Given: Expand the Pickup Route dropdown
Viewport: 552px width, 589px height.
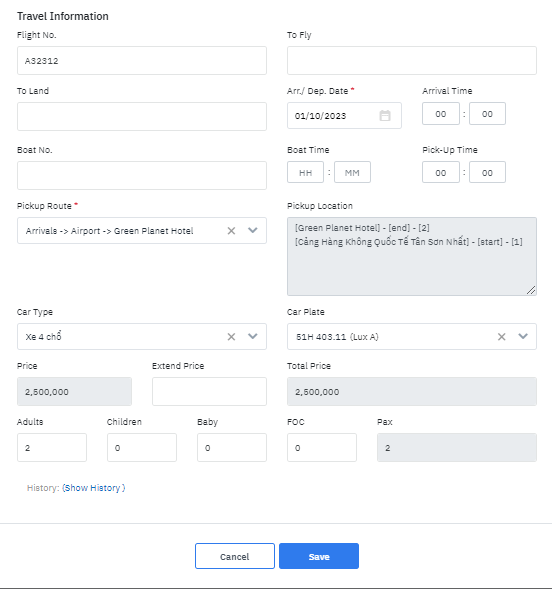Looking at the screenshot, I should (x=253, y=230).
